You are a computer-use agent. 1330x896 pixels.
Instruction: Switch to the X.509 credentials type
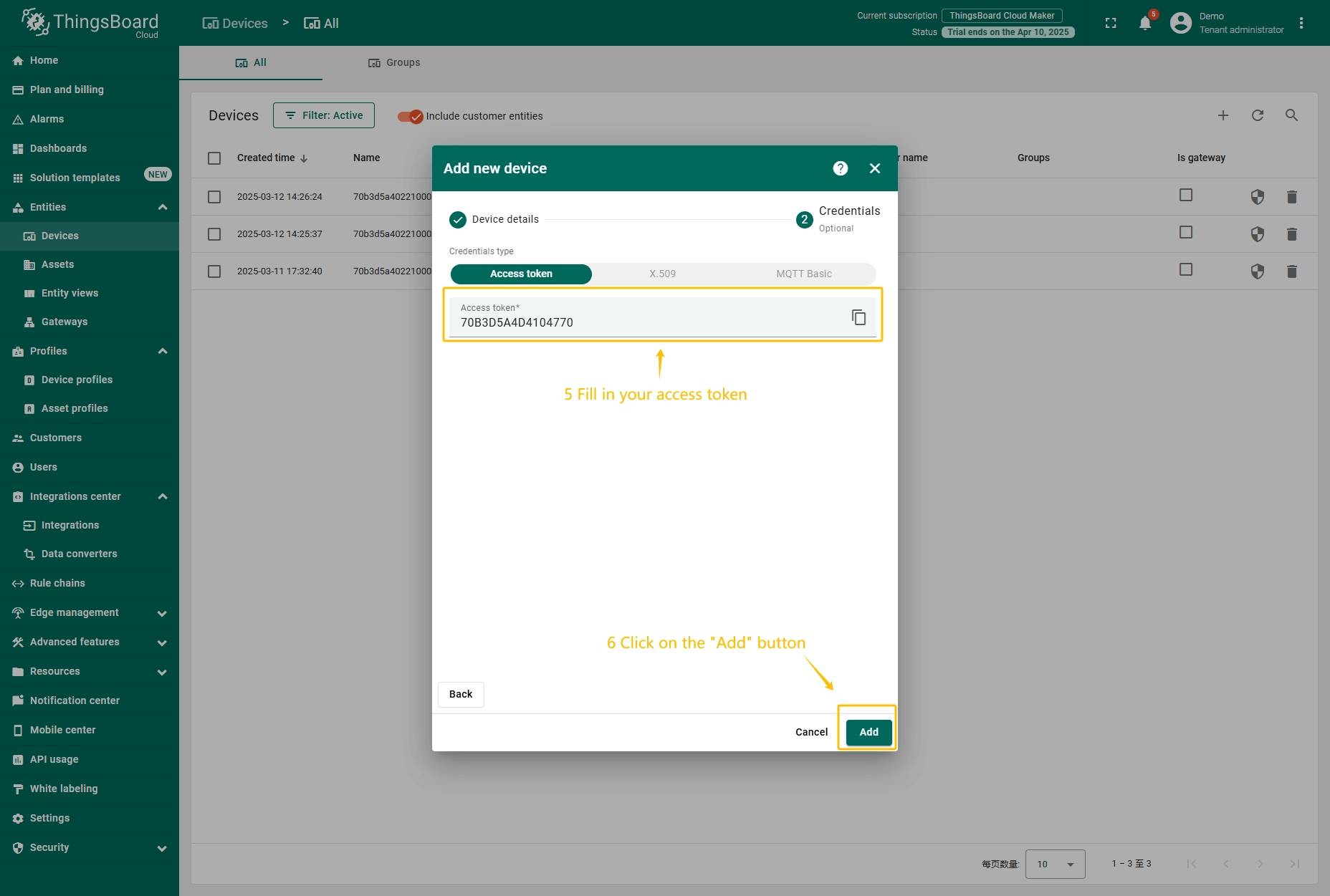[x=662, y=274]
